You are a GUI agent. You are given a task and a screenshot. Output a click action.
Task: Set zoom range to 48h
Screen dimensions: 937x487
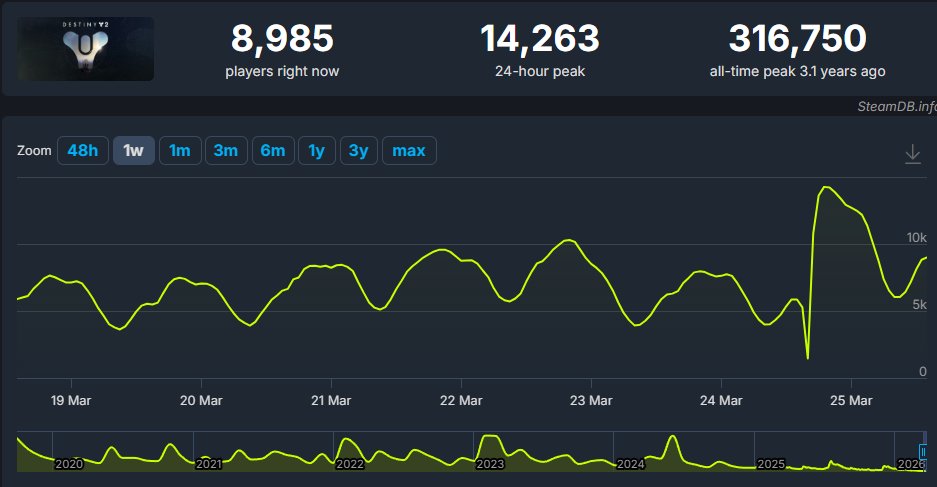point(82,151)
